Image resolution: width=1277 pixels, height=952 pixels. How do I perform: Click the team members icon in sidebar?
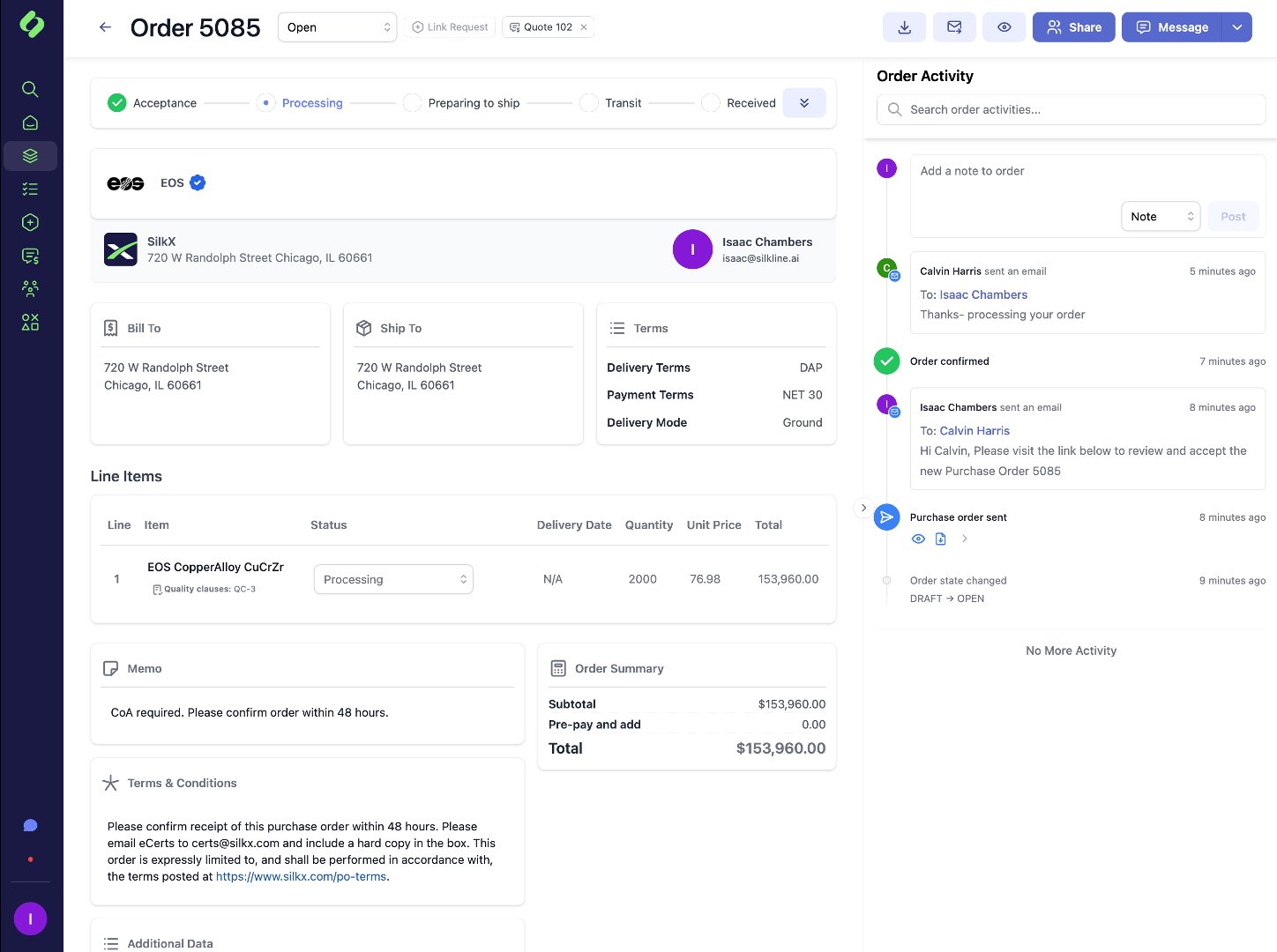(30, 288)
